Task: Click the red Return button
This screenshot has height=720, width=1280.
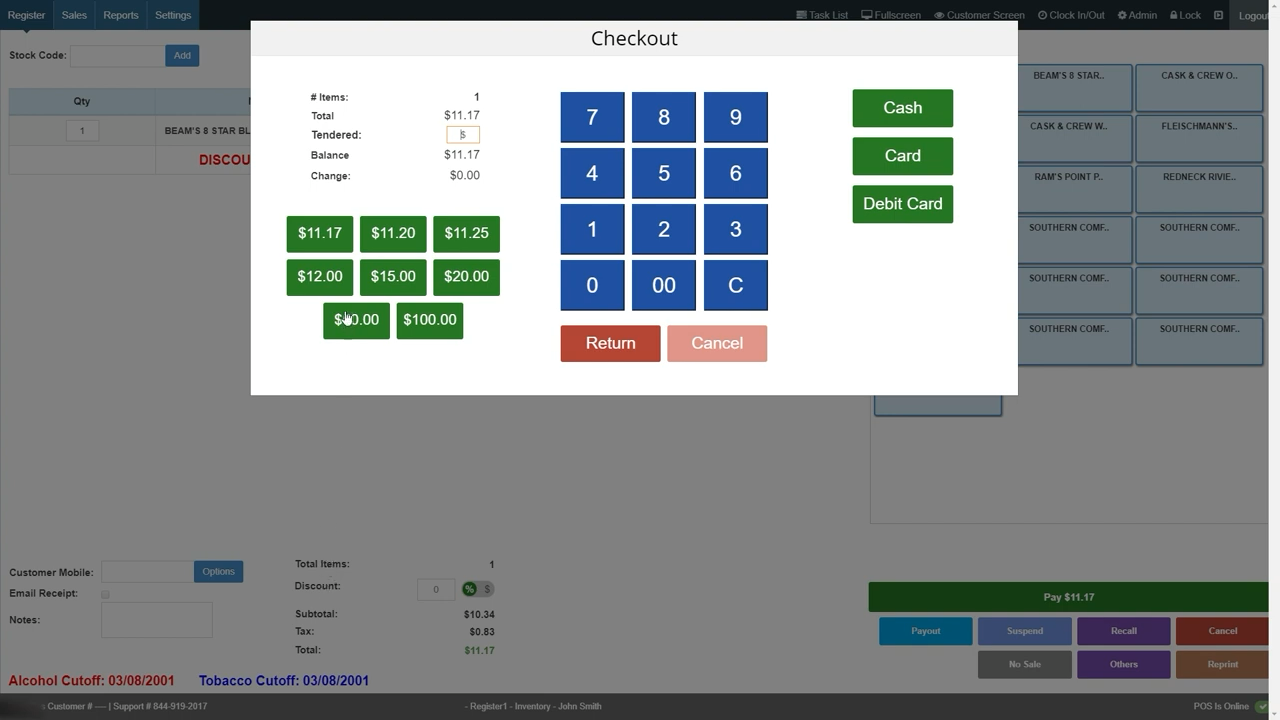Action: (610, 343)
